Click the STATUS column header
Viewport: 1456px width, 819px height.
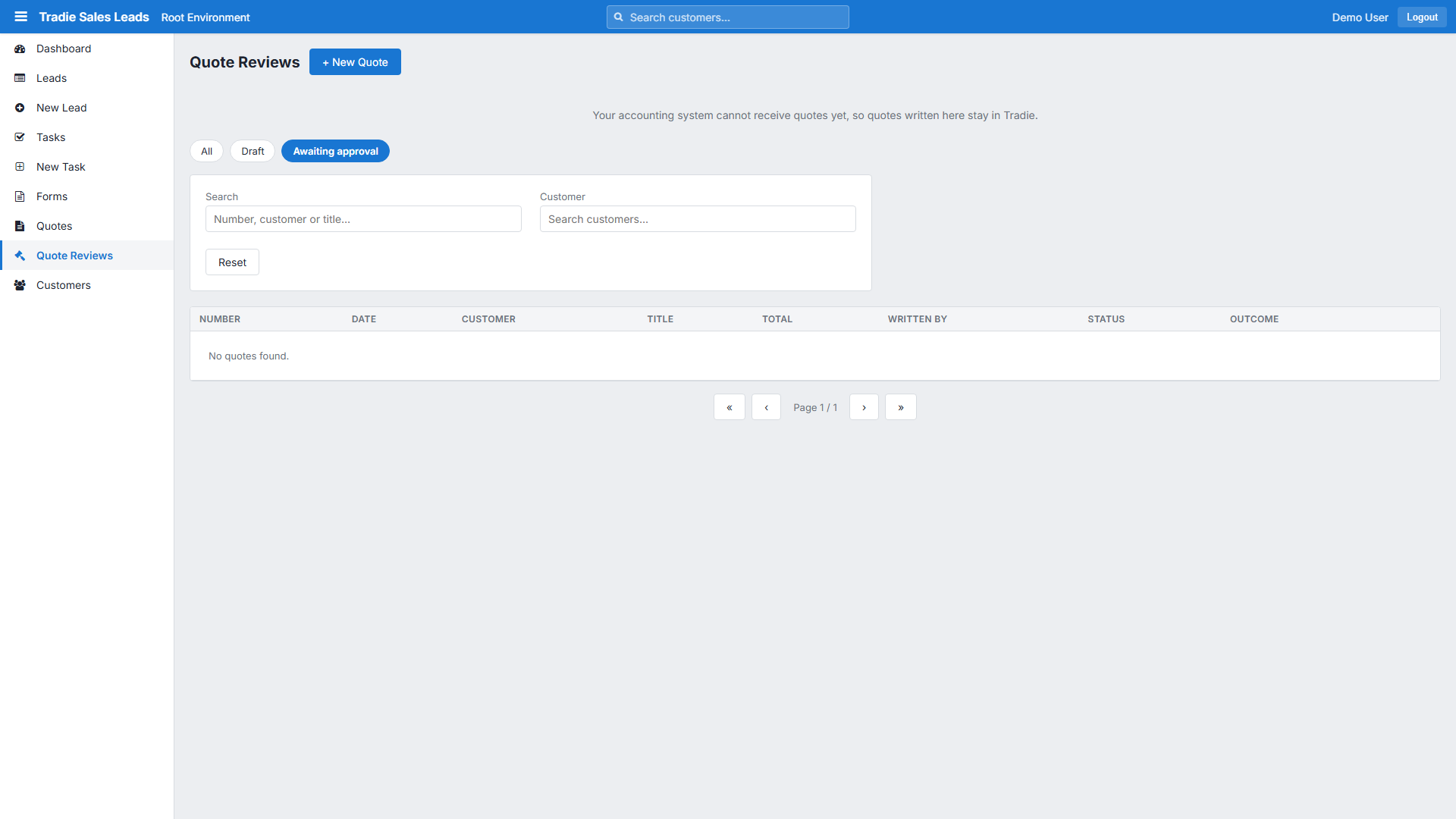[1106, 319]
